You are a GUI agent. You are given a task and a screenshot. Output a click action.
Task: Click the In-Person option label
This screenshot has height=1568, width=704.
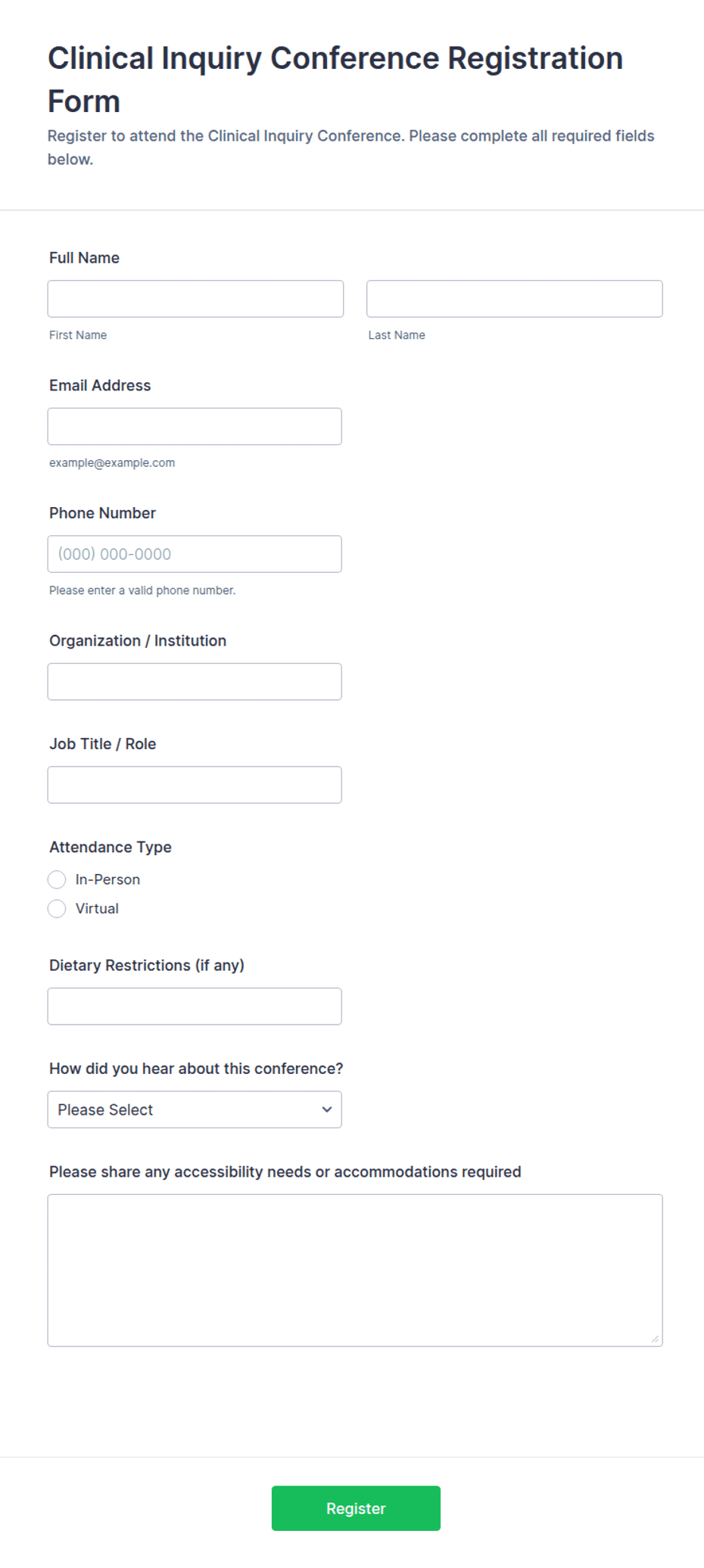[107, 879]
